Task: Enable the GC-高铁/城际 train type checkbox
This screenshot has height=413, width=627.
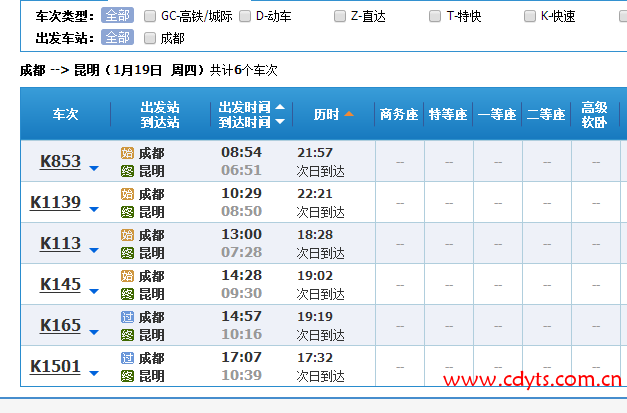Action: tap(150, 17)
